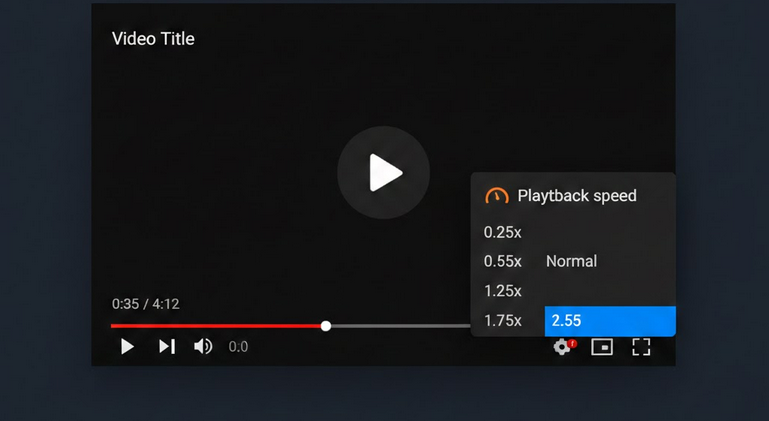This screenshot has width=769, height=421.
Task: Click the 0:35 / 4:12 time display
Action: [146, 304]
